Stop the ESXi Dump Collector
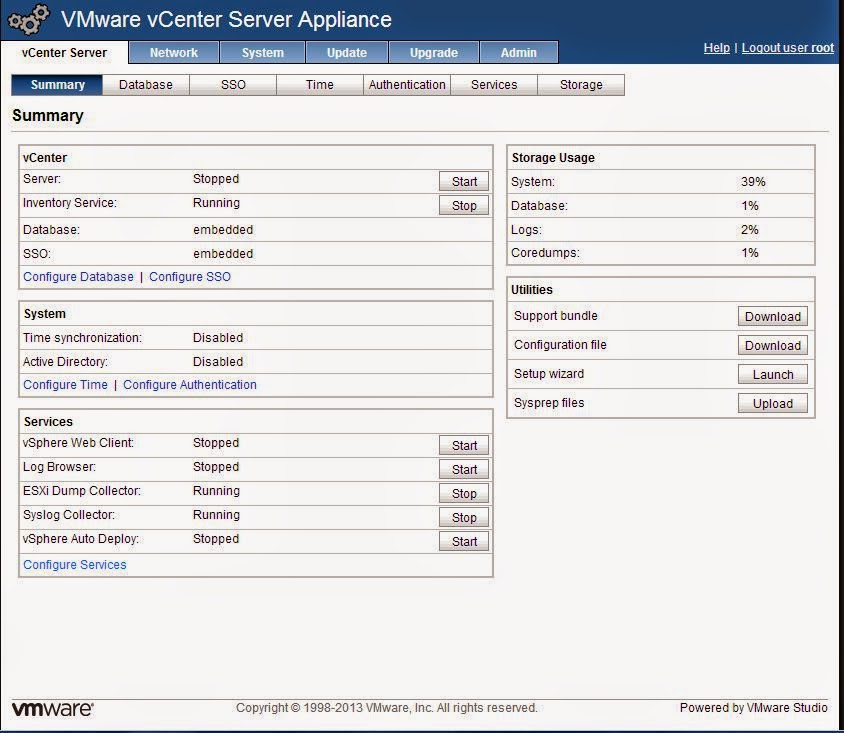The width and height of the screenshot is (844, 733). [464, 494]
